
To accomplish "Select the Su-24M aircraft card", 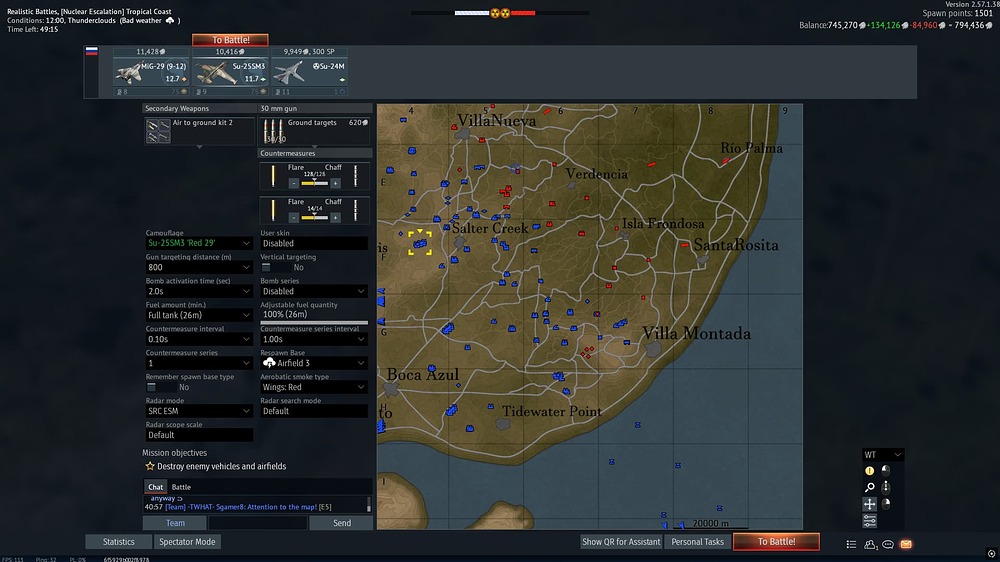I will (309, 71).
